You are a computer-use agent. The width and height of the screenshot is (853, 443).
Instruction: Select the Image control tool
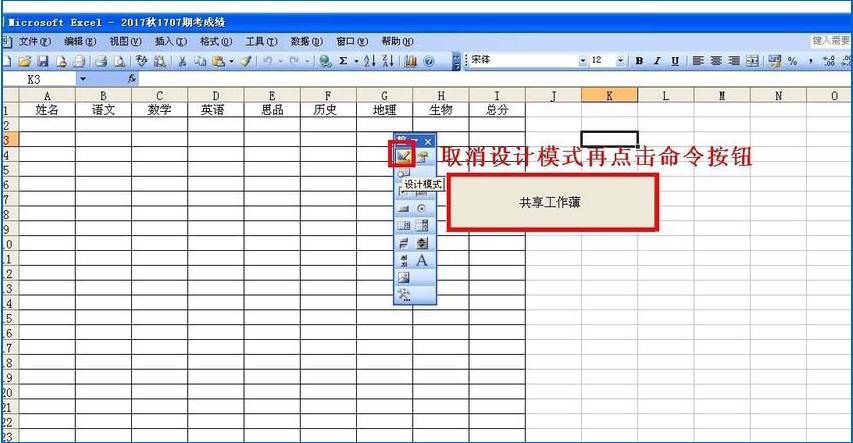[404, 278]
